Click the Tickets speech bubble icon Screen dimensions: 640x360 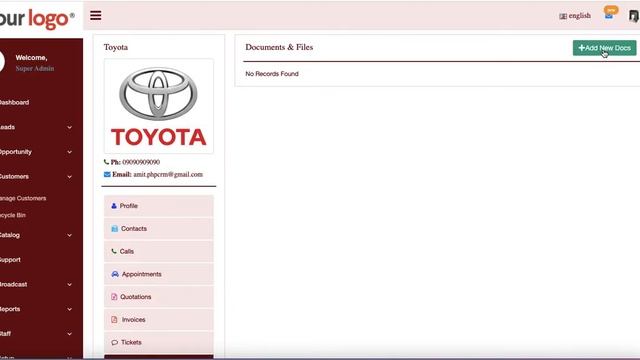[x=115, y=342]
